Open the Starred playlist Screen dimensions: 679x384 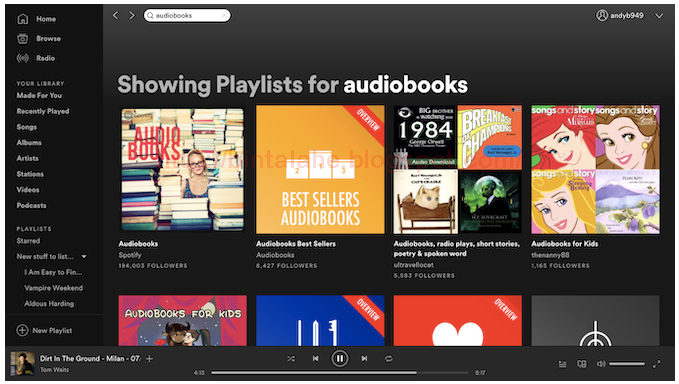click(x=28, y=241)
